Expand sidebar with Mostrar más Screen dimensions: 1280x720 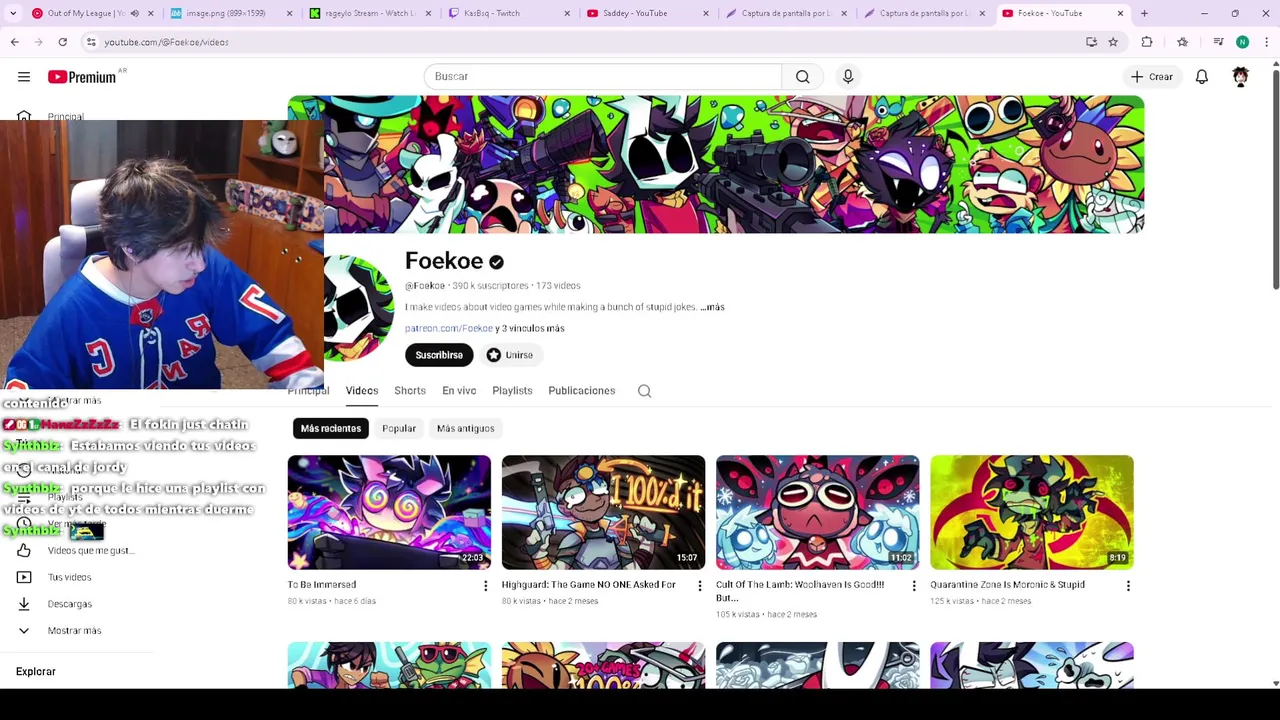74,631
